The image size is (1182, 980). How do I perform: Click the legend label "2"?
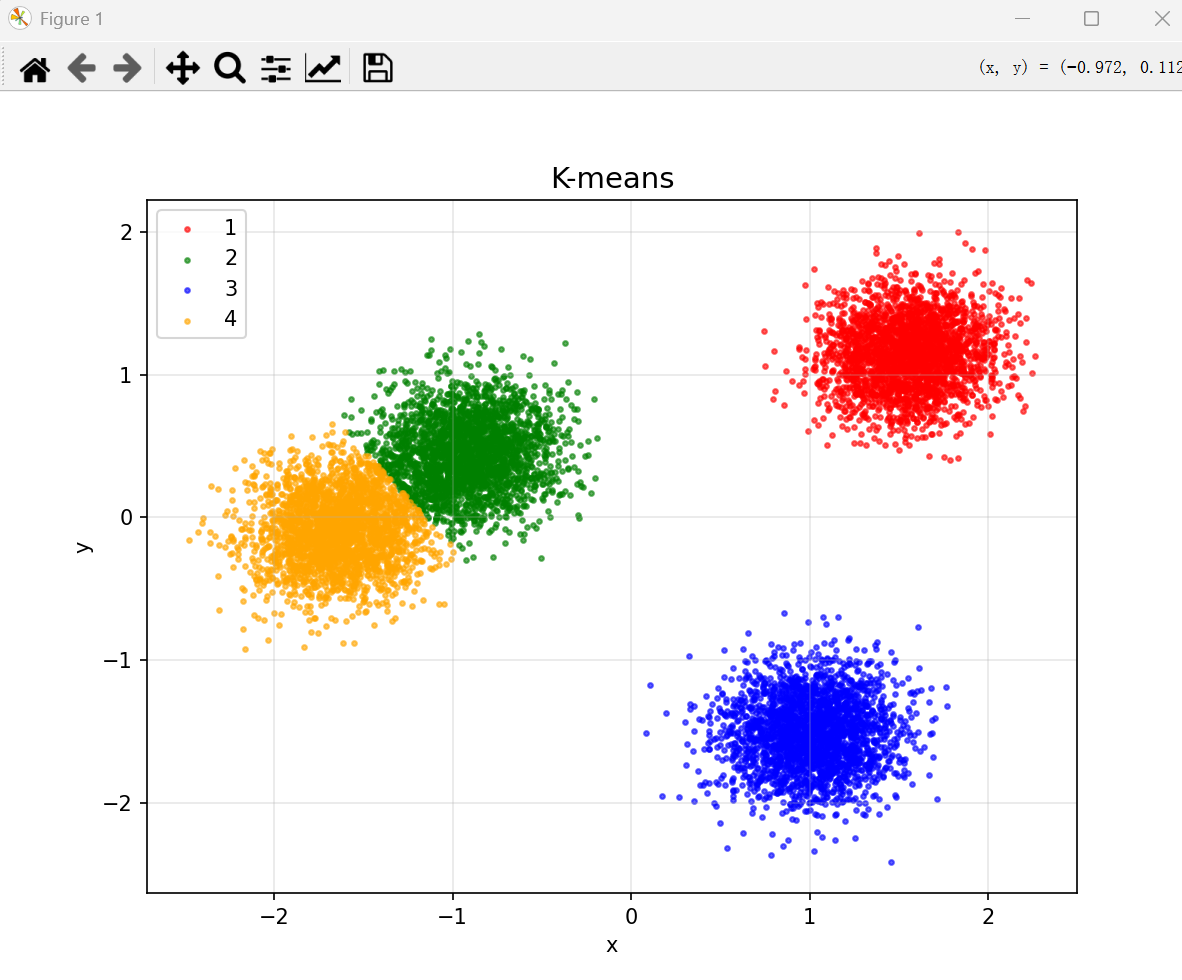231,258
